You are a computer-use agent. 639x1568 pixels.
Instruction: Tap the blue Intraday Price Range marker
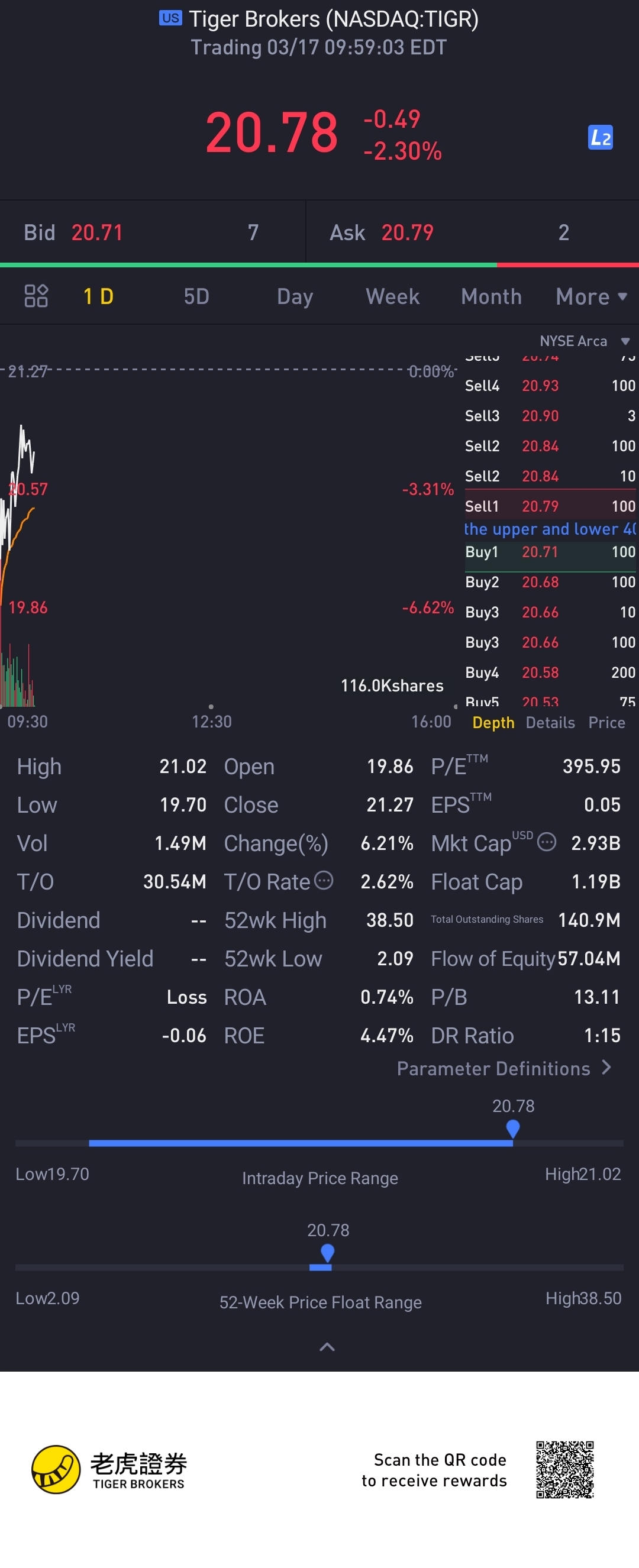[x=513, y=1129]
